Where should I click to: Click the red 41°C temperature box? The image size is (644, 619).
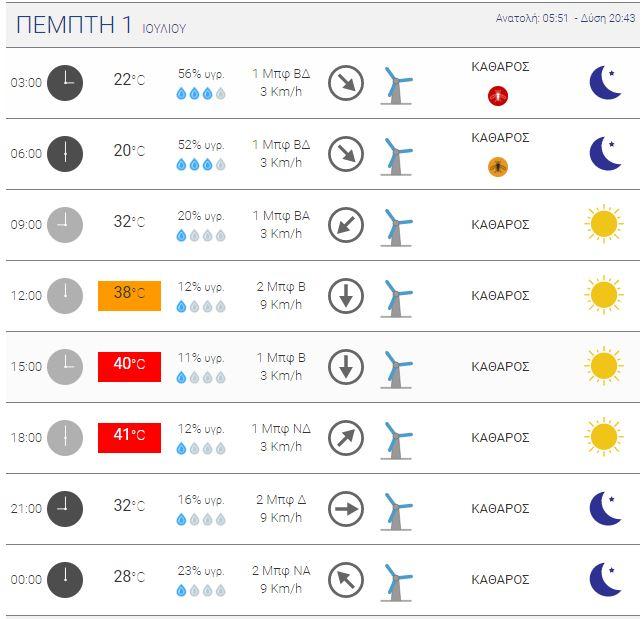coord(129,438)
